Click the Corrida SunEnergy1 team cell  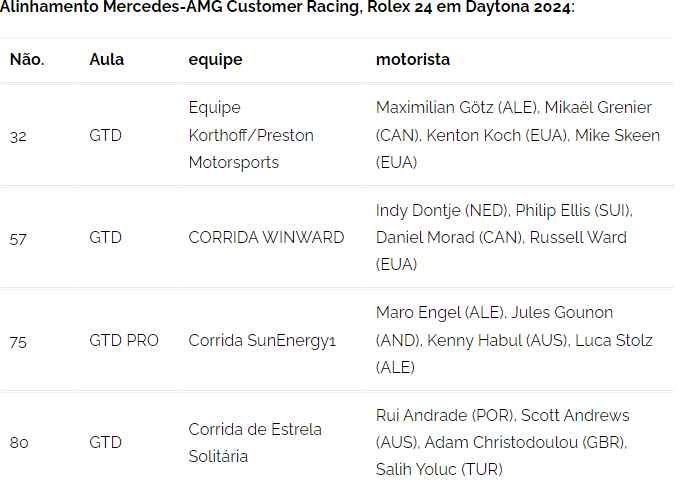262,341
